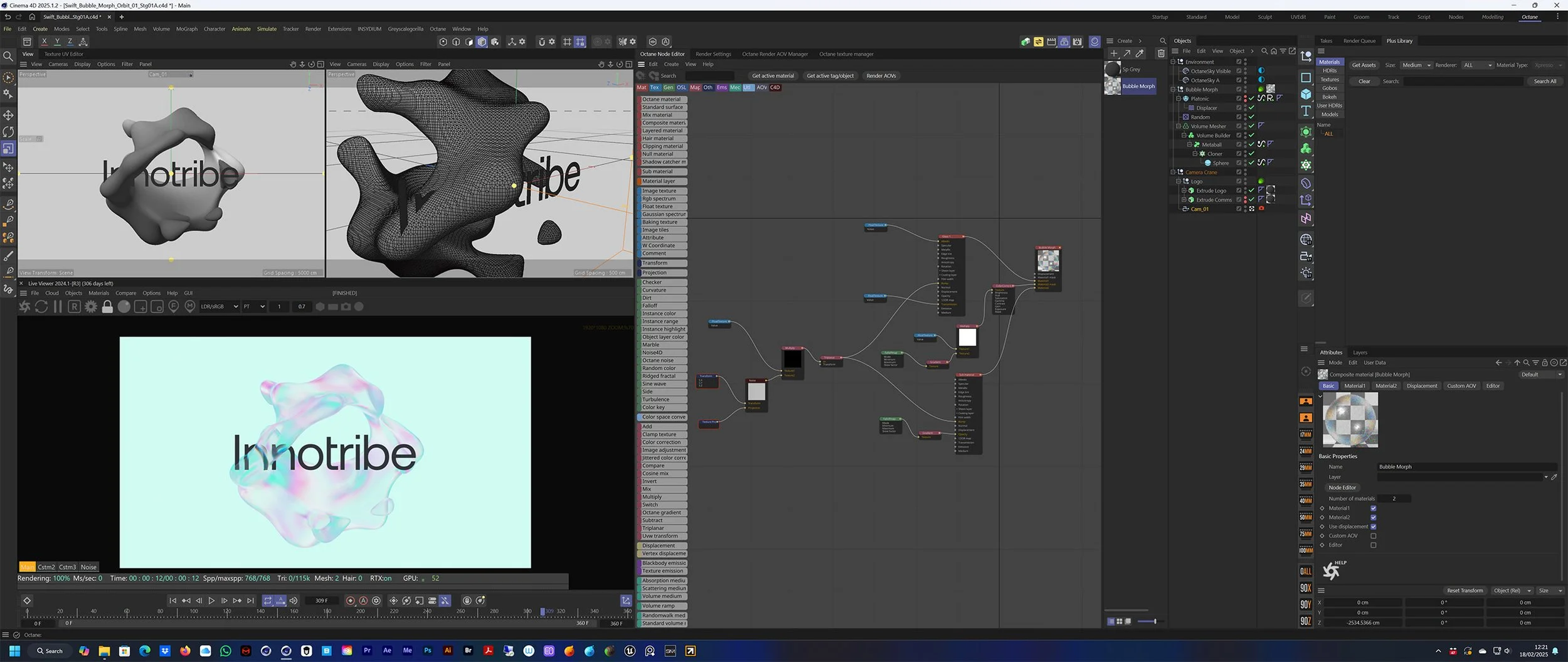
Task: Toggle Random effector enable checkmark
Action: (1251, 117)
